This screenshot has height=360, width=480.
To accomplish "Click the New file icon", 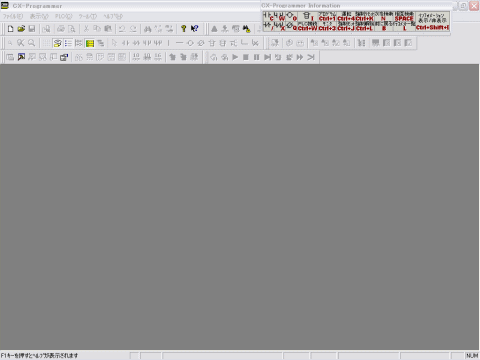I will pos(10,29).
